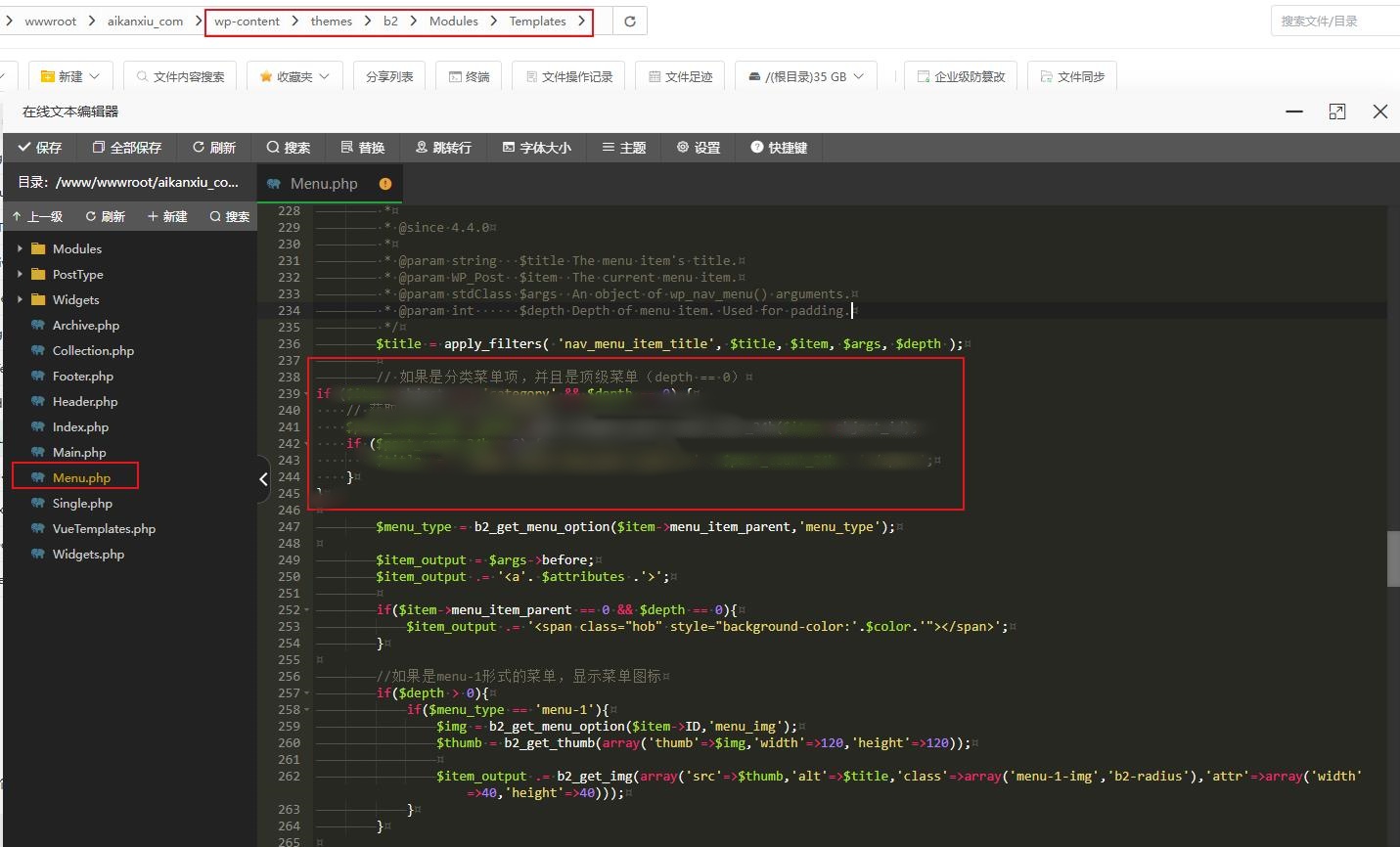
Task: Open Single.php file
Action: tap(82, 503)
